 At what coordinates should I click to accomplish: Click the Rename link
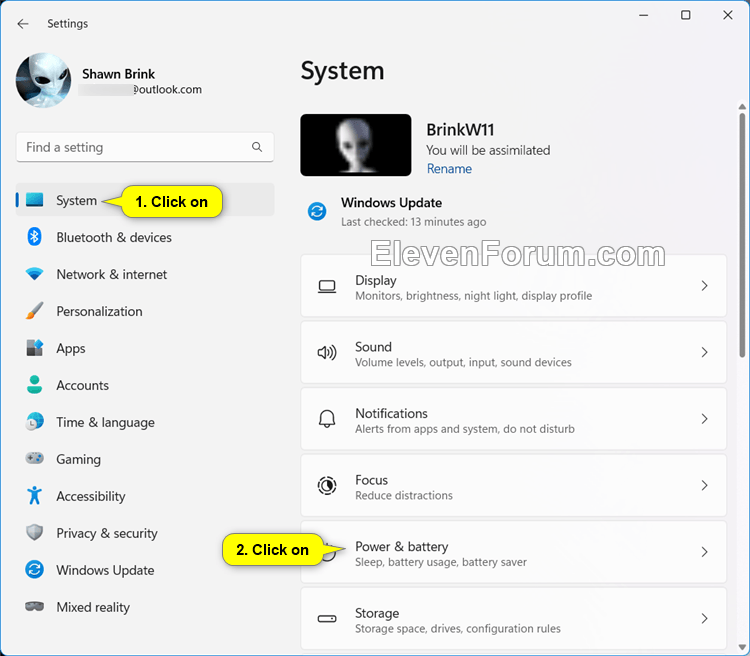click(449, 168)
